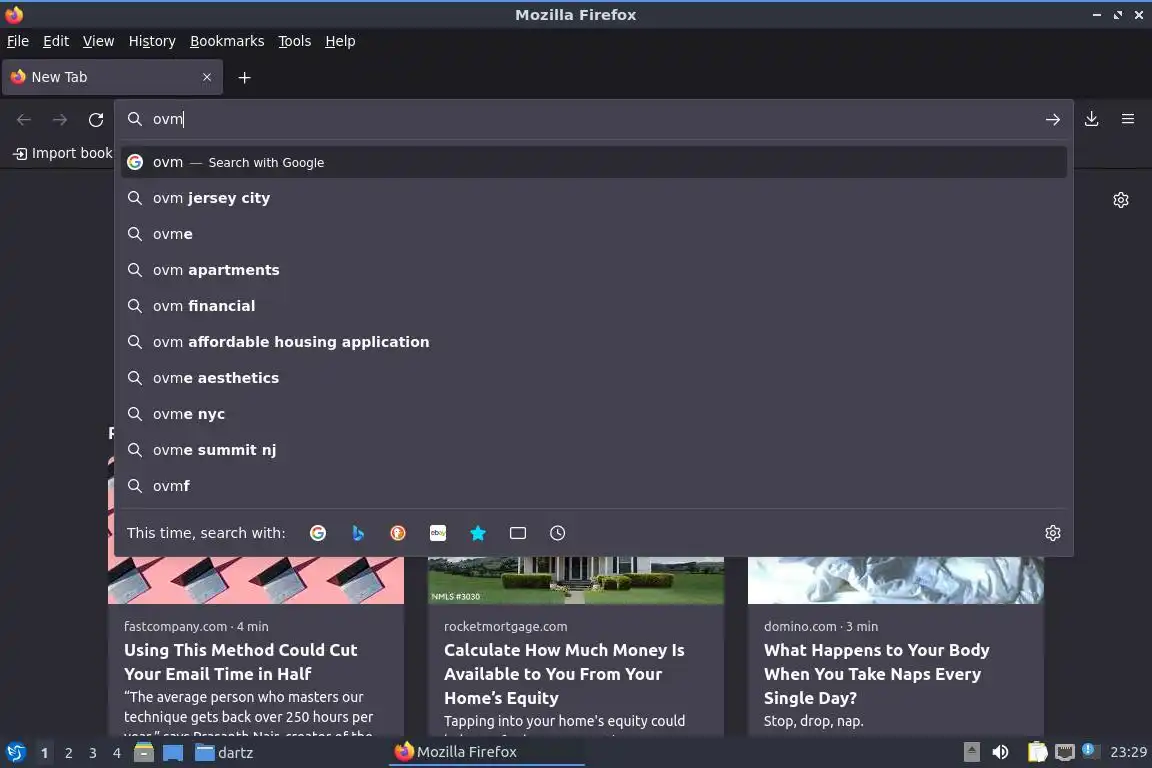Screen dimensions: 1152x768
Task: Select suggestion 'ovm apartments'
Action: [594, 270]
